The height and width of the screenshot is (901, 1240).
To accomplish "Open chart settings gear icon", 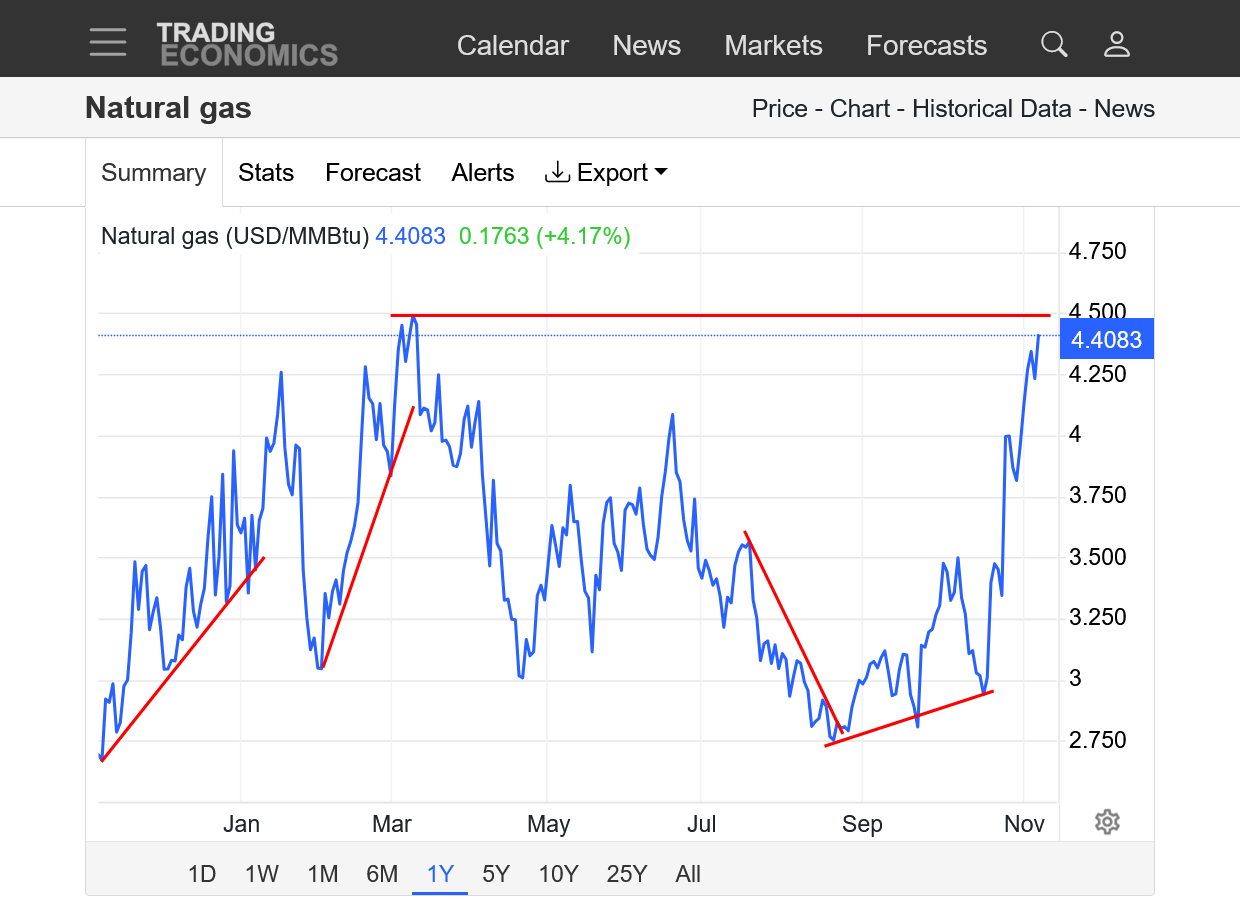I will pos(1106,822).
